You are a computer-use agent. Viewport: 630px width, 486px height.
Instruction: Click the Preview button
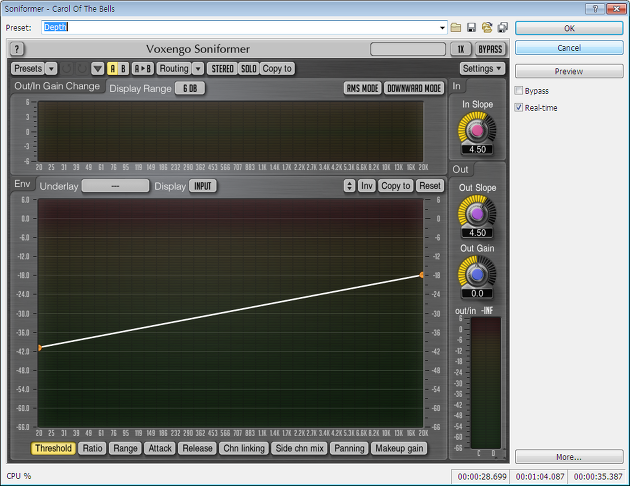(569, 71)
